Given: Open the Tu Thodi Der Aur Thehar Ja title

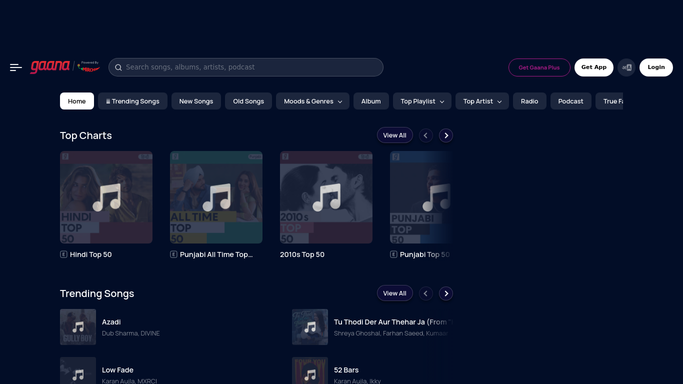Looking at the screenshot, I should click(x=393, y=322).
